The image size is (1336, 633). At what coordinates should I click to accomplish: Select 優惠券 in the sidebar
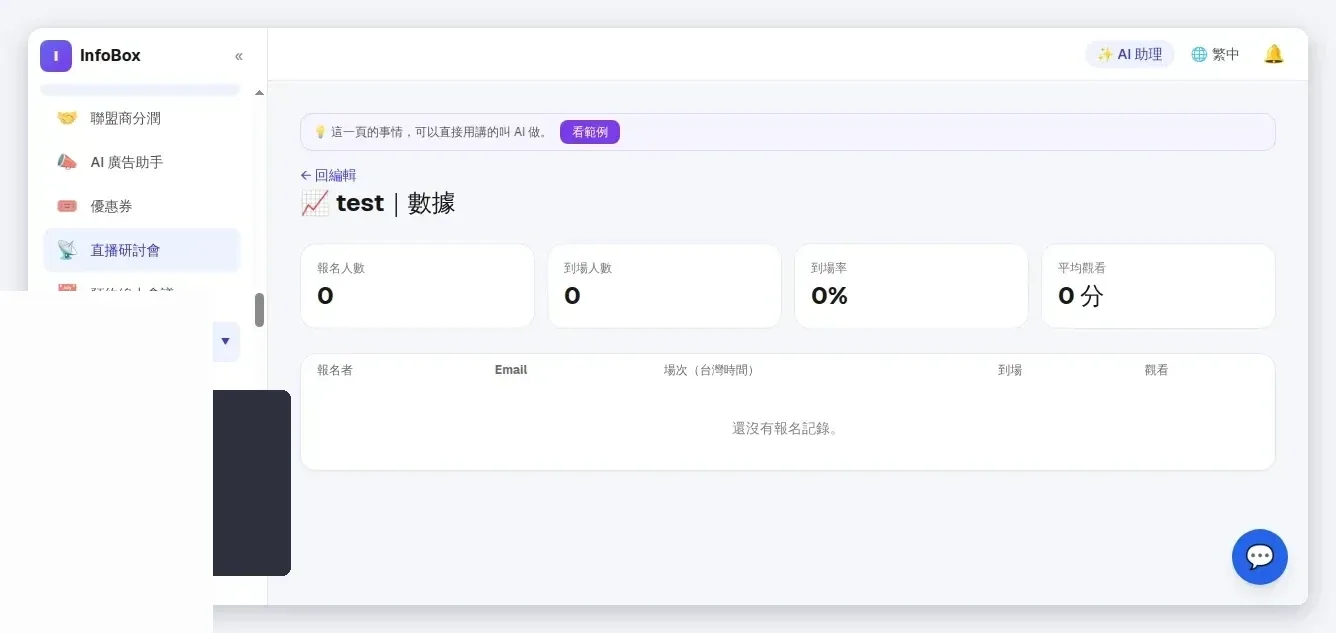[x=142, y=206]
